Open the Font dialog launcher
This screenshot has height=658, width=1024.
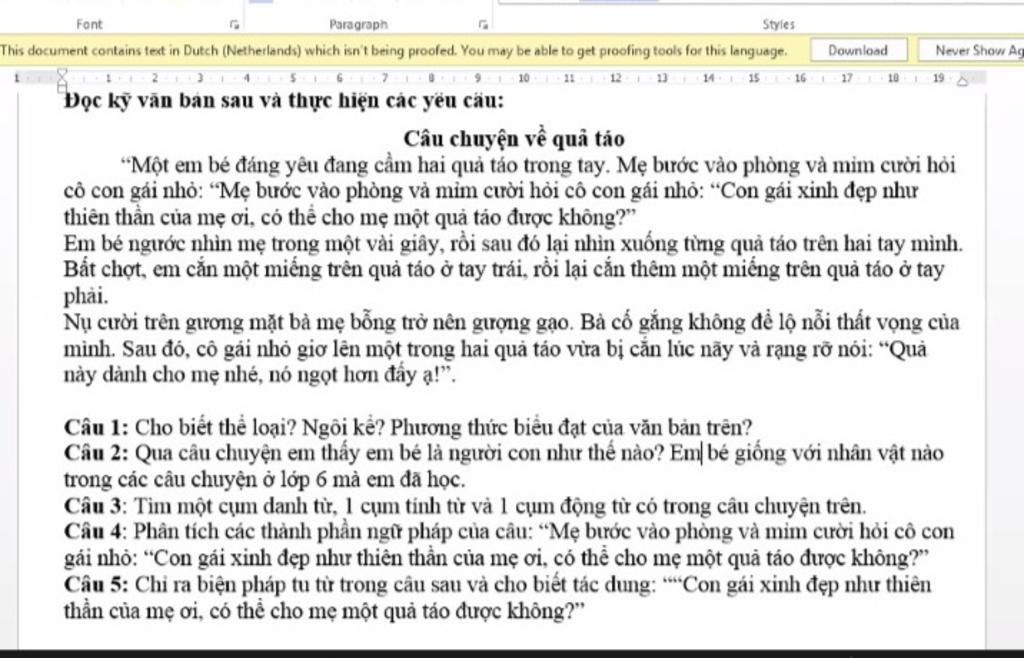pyautogui.click(x=234, y=25)
